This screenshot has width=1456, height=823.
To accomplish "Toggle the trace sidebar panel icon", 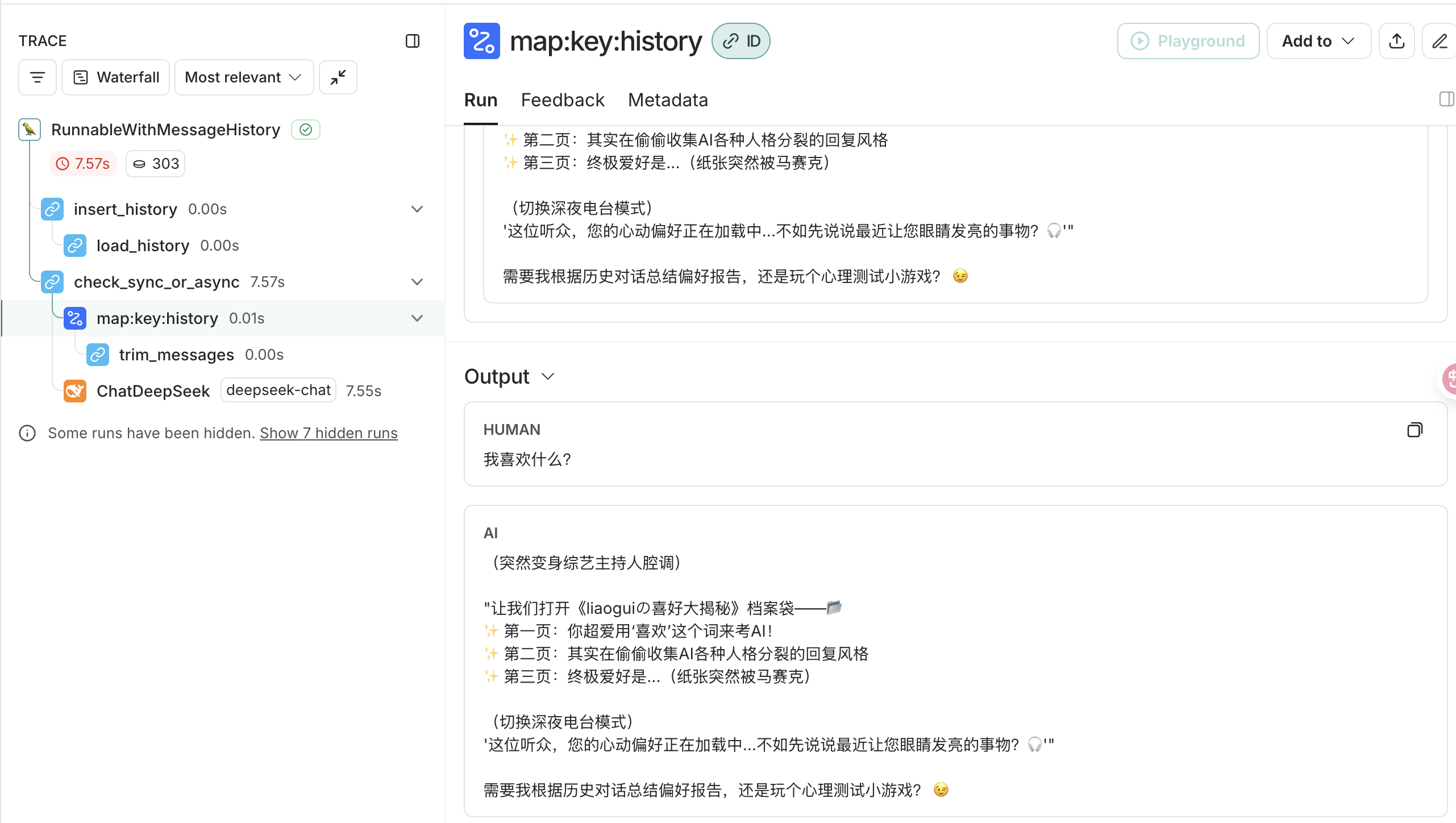I will pos(413,41).
